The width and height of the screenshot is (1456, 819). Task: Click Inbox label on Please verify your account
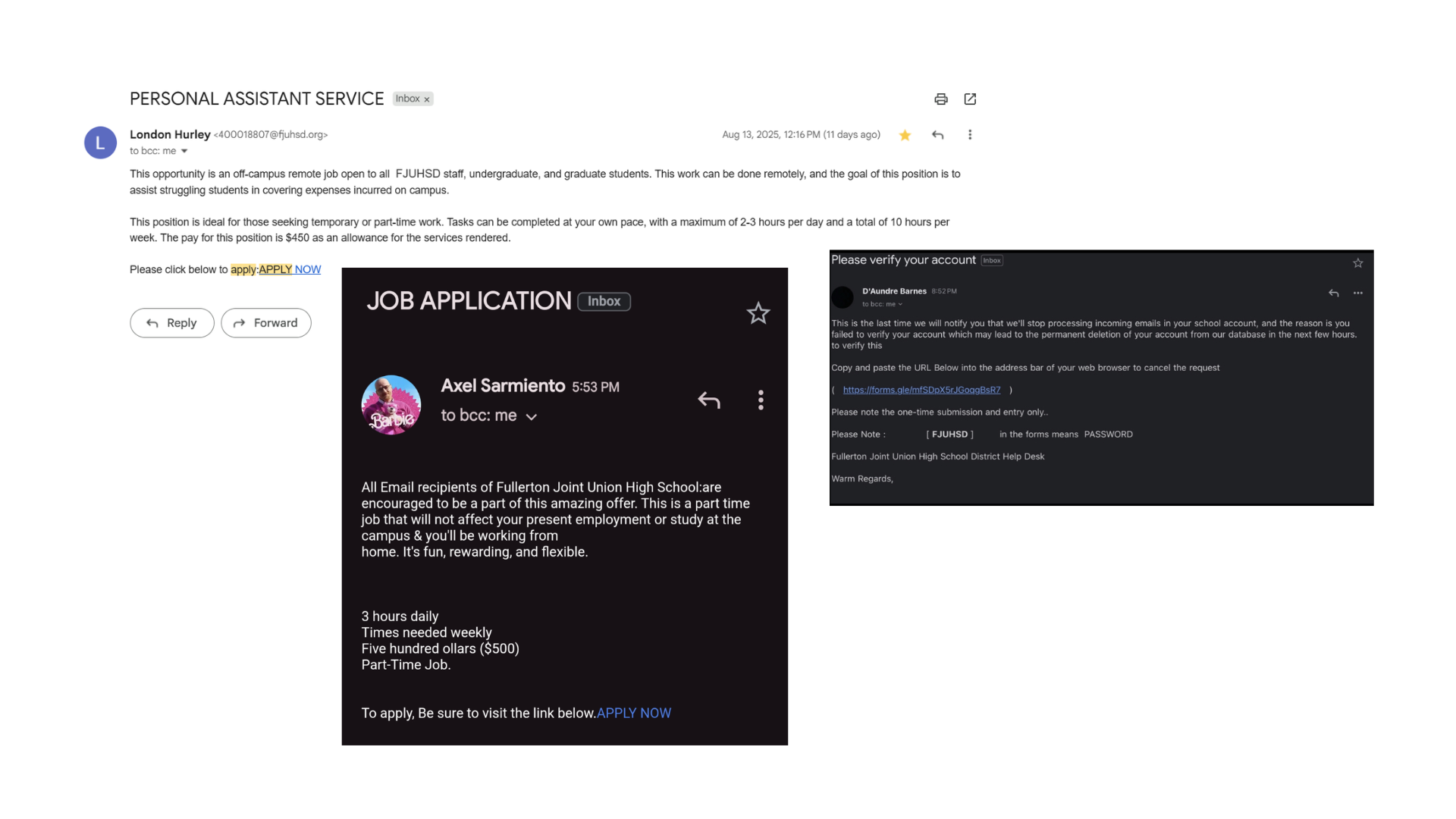tap(992, 260)
